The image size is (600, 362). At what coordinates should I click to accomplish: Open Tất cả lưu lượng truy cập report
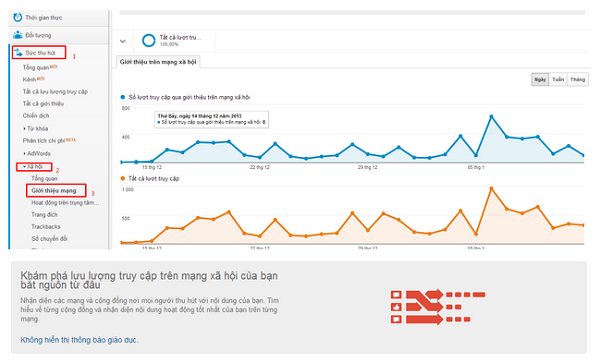coord(55,91)
